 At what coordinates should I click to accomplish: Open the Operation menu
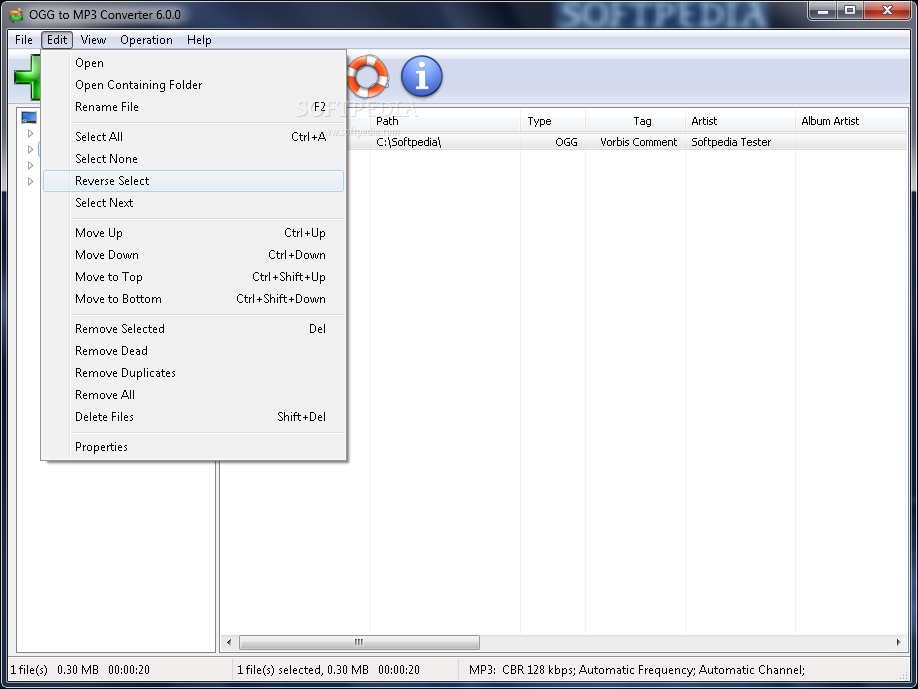click(146, 40)
